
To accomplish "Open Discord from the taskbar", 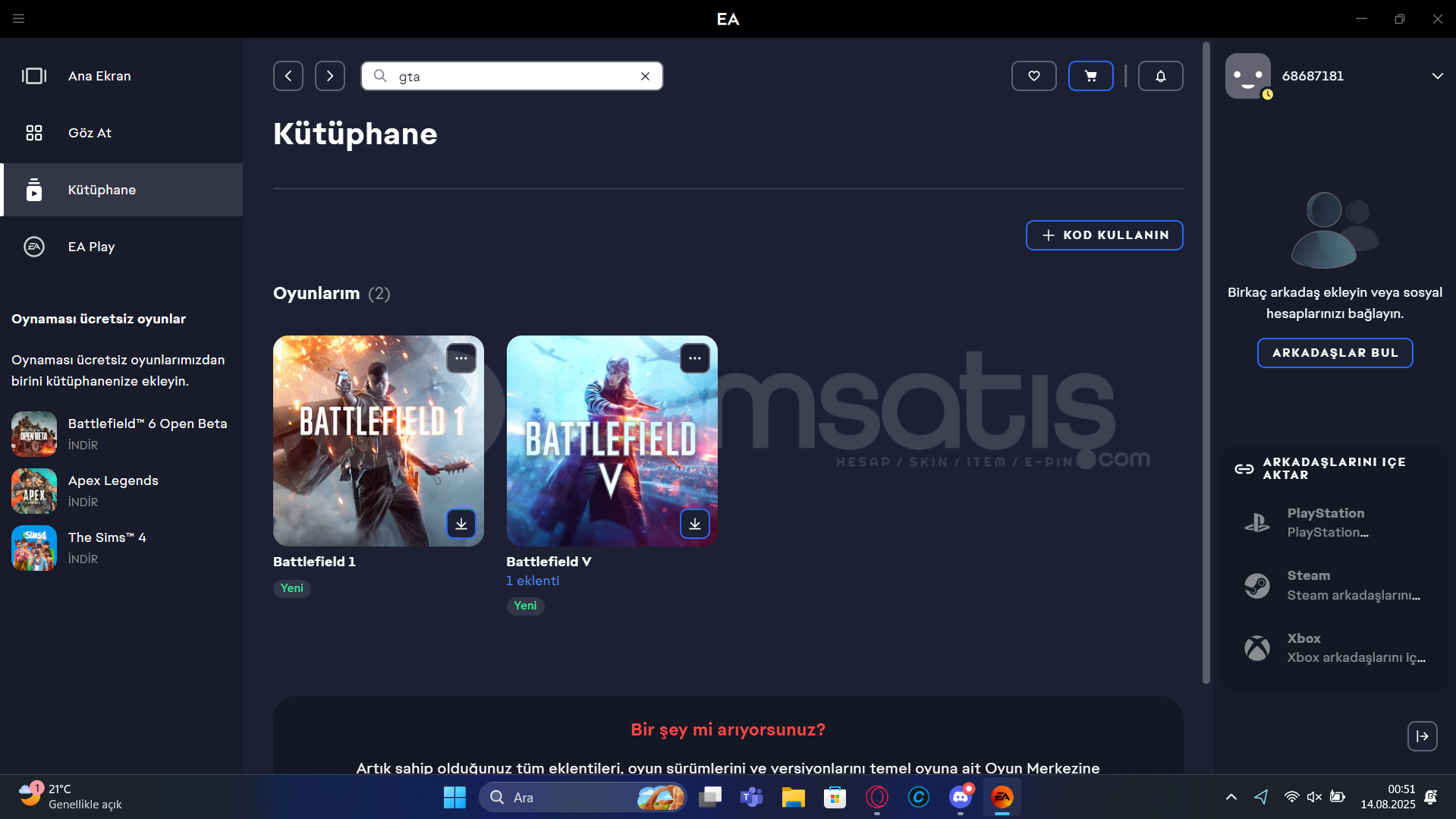I will (x=960, y=797).
